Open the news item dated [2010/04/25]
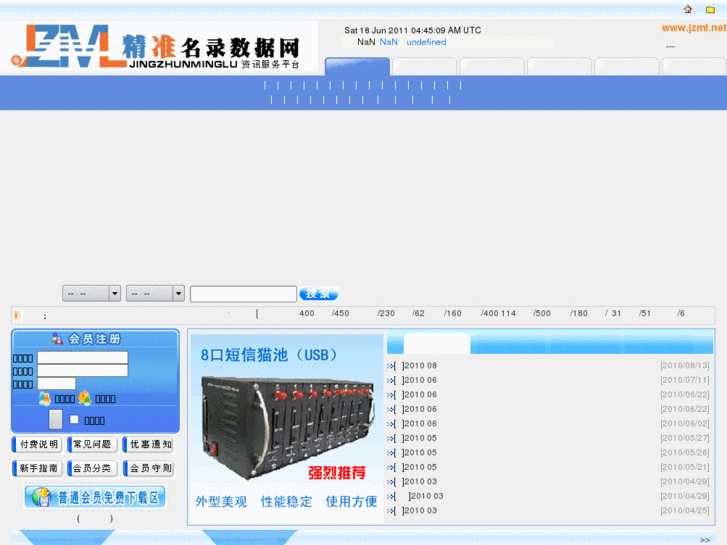The image size is (727, 545). pyautogui.click(x=548, y=511)
